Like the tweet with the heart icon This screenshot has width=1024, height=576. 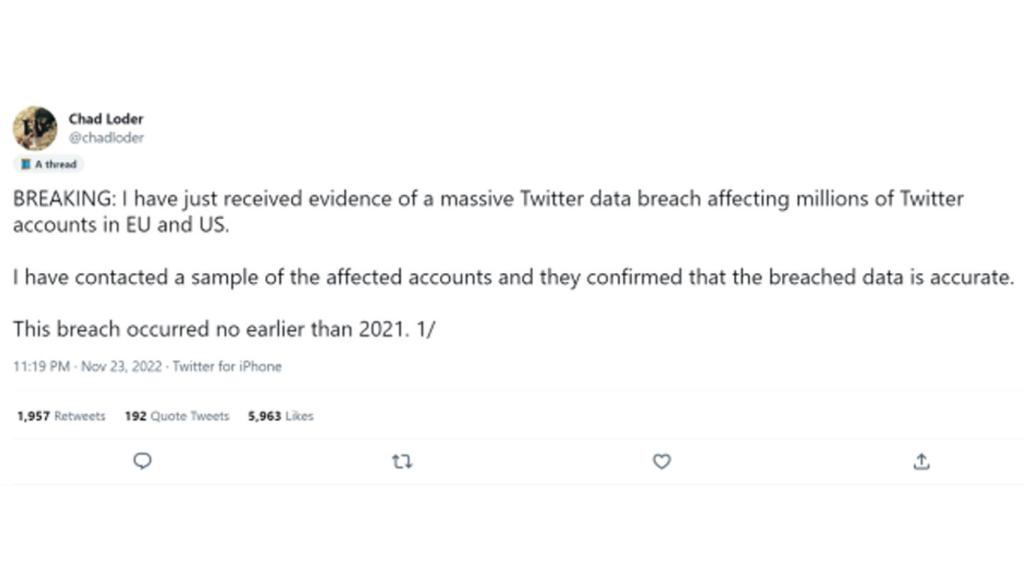coord(660,460)
